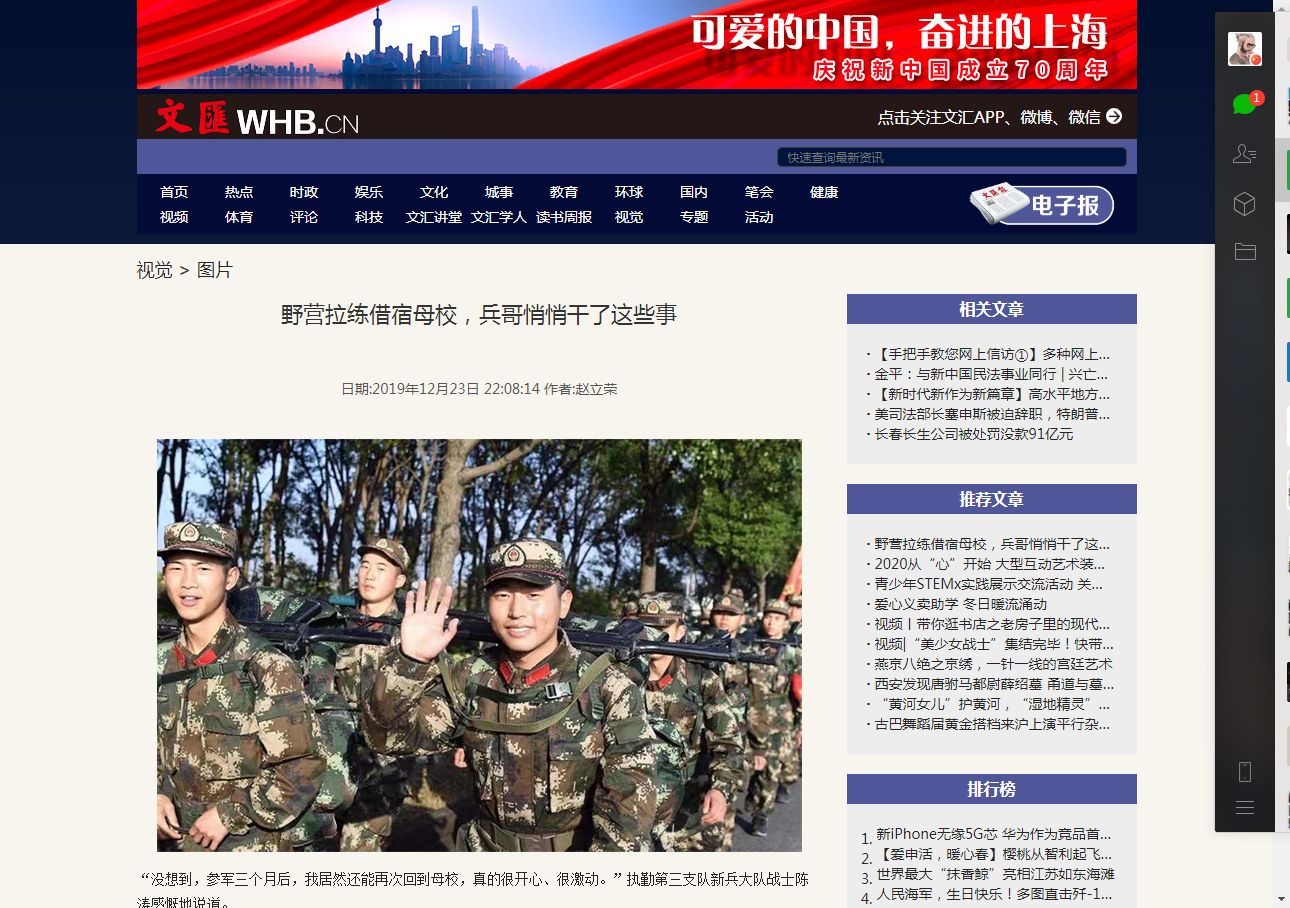Open the hamburger menu in the sidebar

1244,808
